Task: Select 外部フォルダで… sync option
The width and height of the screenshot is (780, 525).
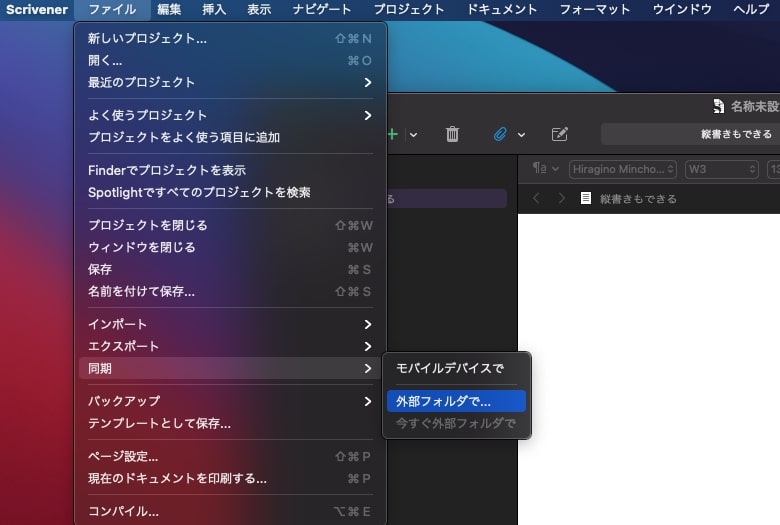Action: click(x=456, y=401)
